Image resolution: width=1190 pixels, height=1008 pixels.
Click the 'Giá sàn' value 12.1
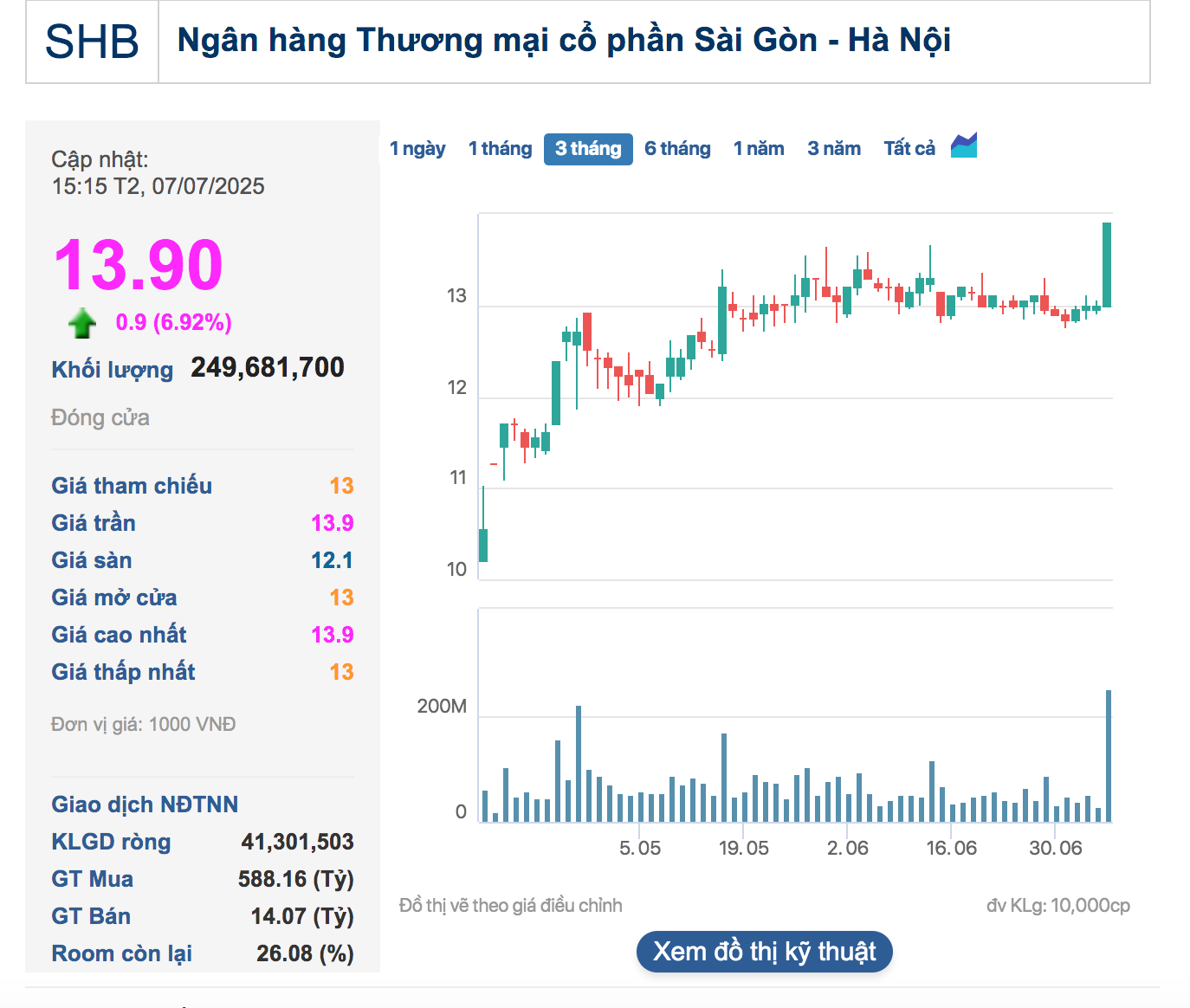pos(333,560)
